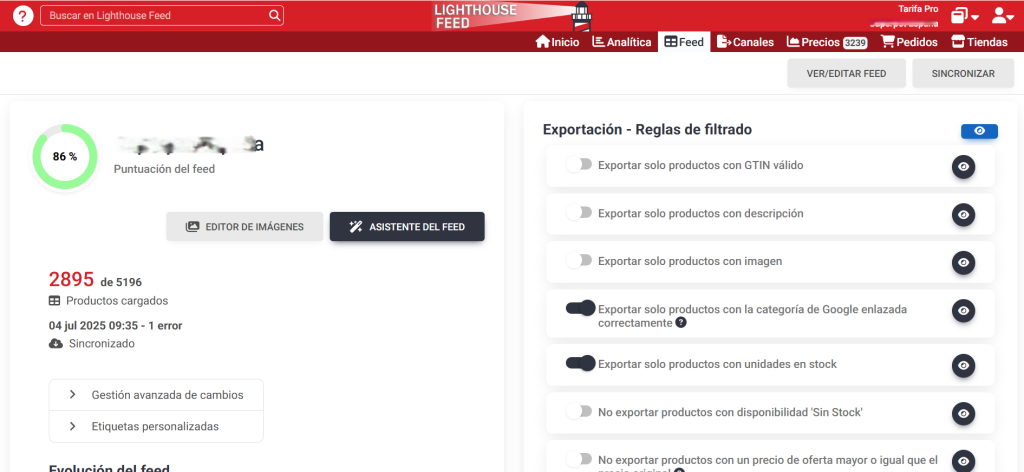Open the EDITOR DE IMÁGENES button

[244, 227]
